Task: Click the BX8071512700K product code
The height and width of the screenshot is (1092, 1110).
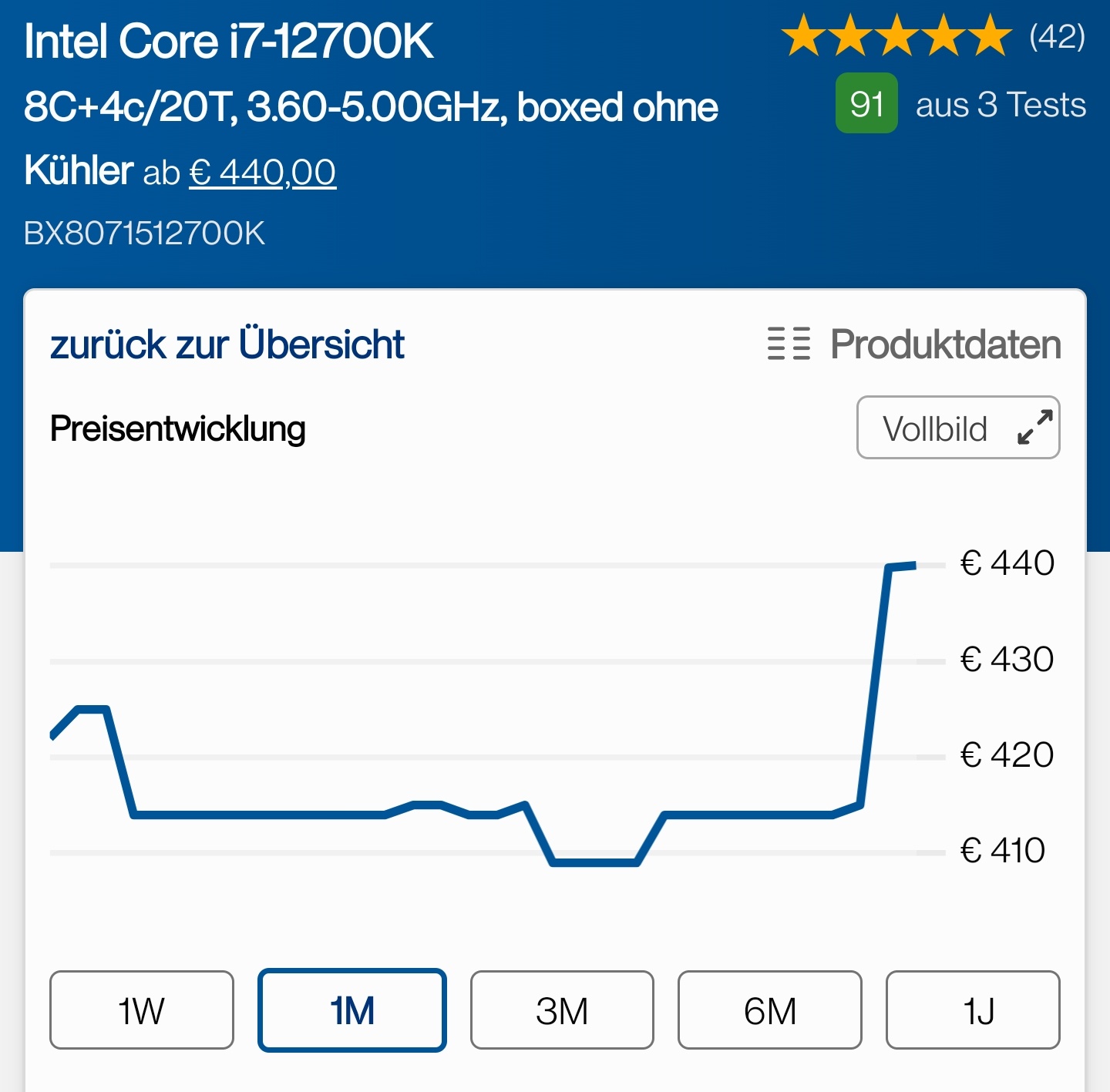Action: 144,234
